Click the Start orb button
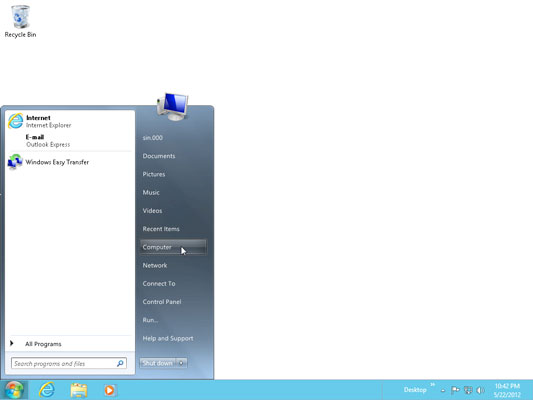Screen dimensions: 533x400 click(x=14, y=390)
